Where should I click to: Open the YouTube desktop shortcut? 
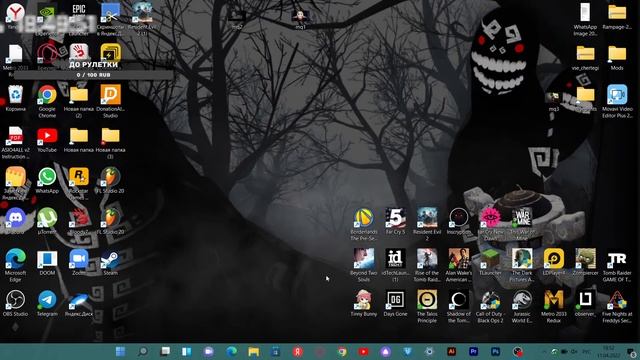[47, 136]
